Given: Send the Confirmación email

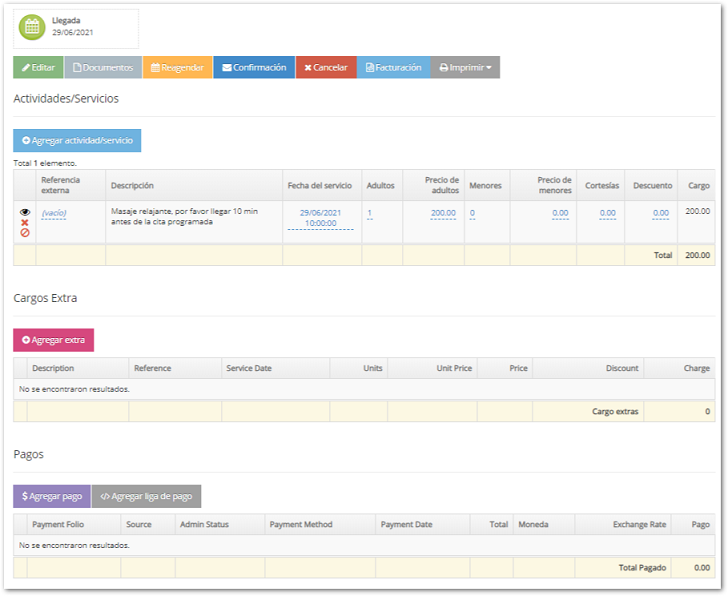Looking at the screenshot, I should point(254,68).
